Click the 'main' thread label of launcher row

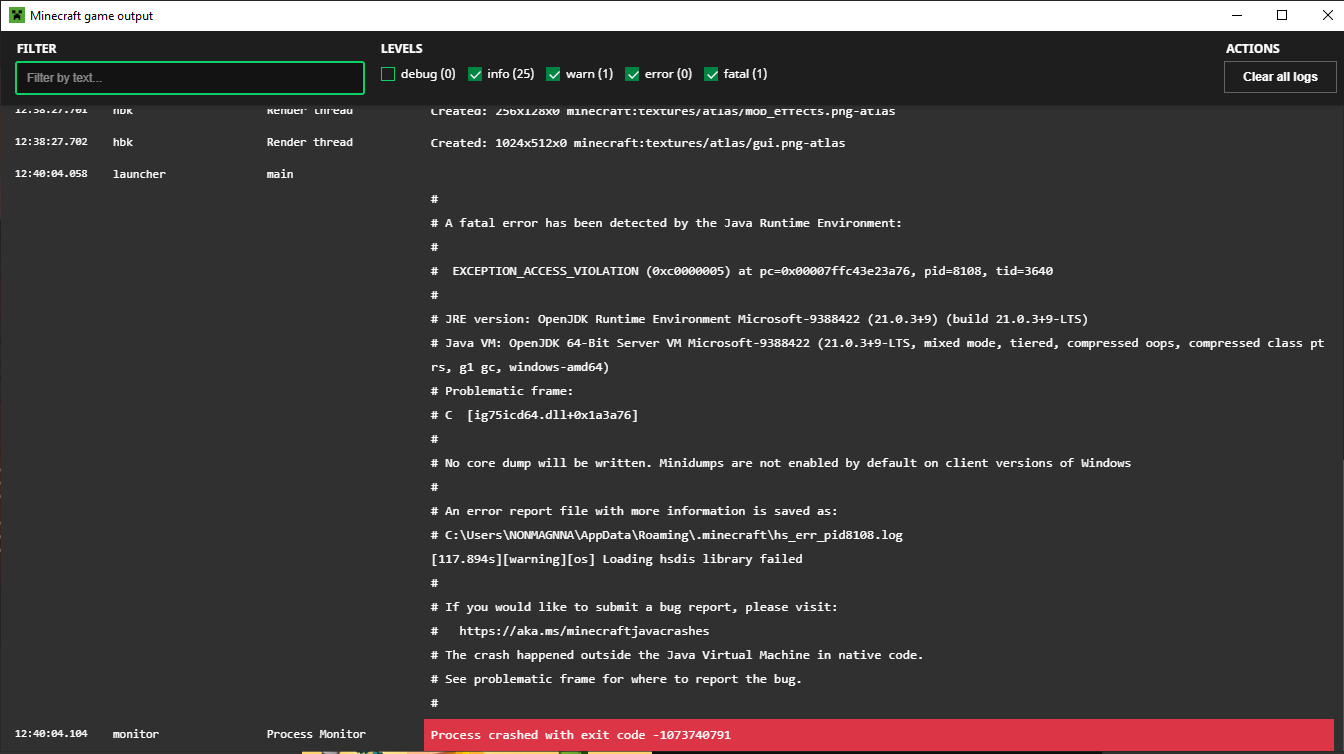point(280,174)
